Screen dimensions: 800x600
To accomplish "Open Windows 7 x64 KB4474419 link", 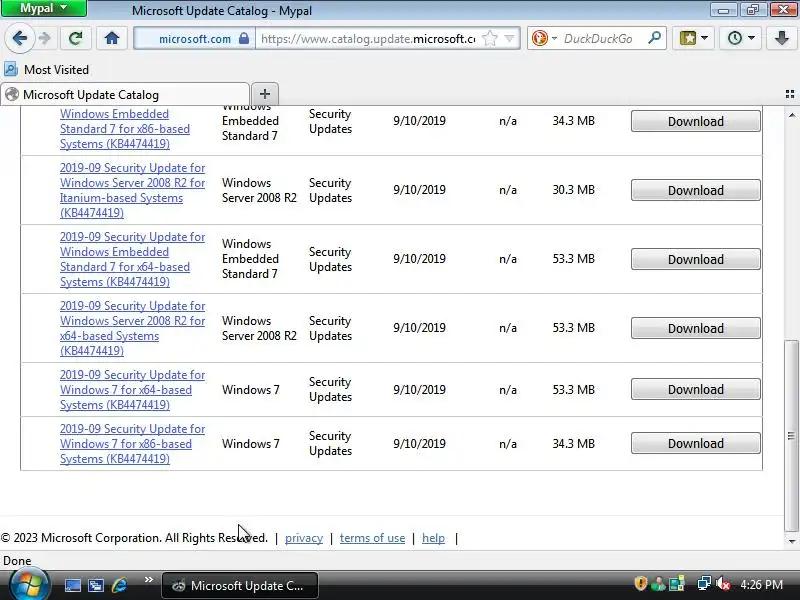I will click(x=132, y=390).
